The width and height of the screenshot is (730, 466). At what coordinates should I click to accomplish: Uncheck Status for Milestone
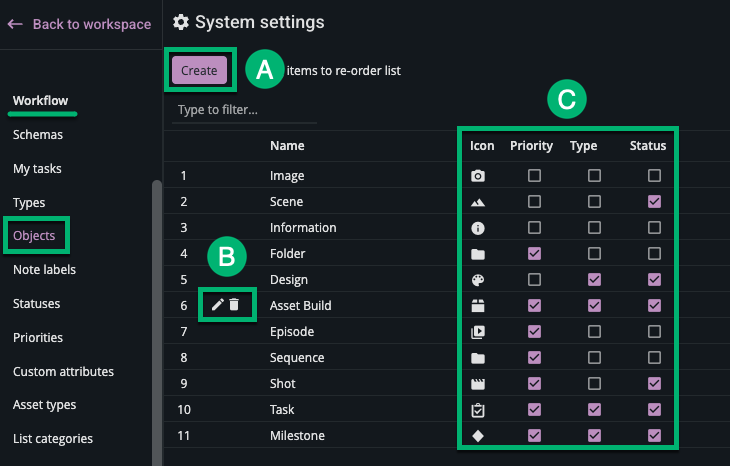pyautogui.click(x=654, y=435)
